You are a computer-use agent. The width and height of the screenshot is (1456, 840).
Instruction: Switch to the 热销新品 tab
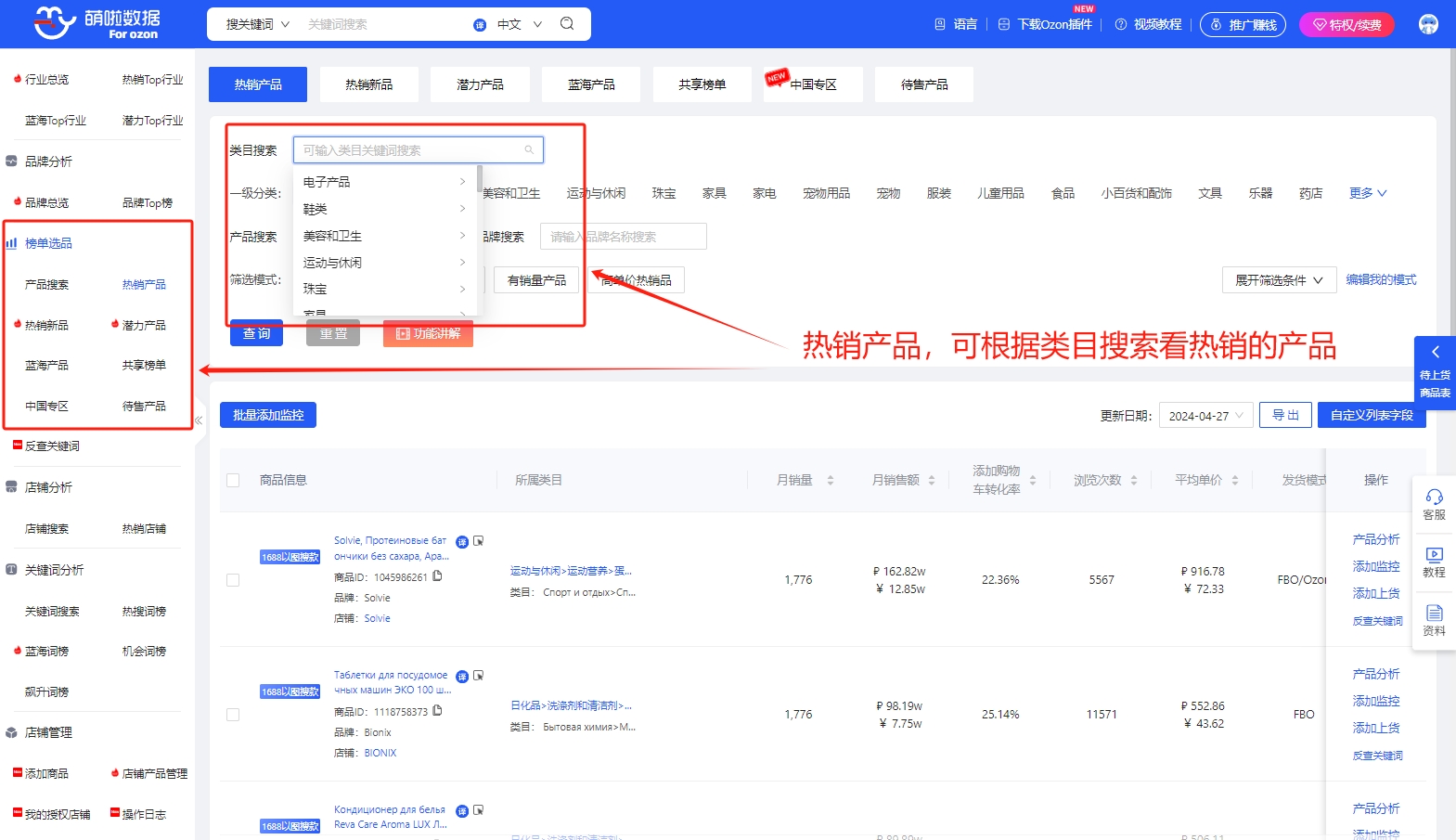pyautogui.click(x=369, y=84)
